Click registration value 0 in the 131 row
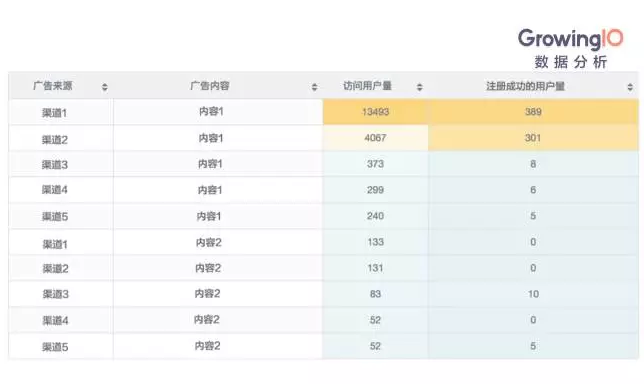The width and height of the screenshot is (644, 384). pos(533,268)
